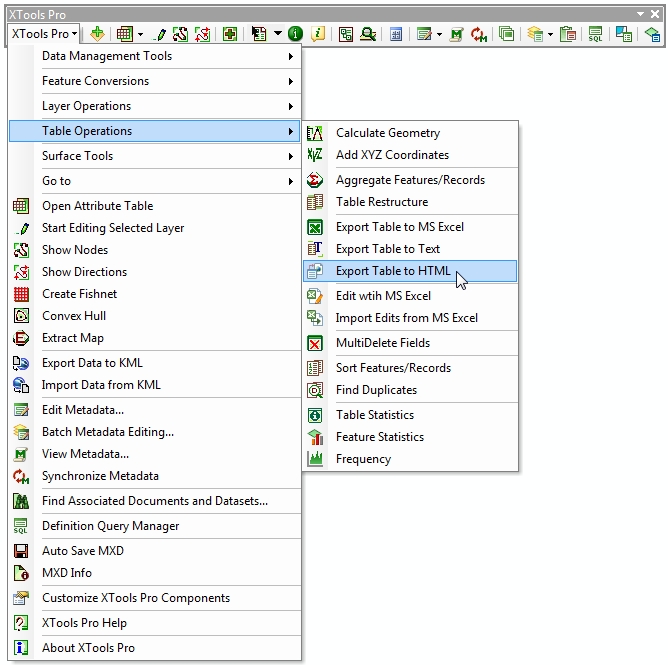
Task: Open Feature Statistics
Action: point(410,437)
